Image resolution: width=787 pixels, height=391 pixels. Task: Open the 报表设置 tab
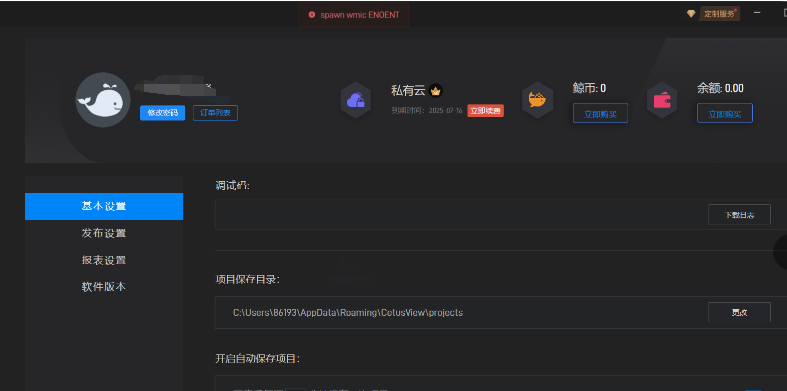tap(104, 260)
